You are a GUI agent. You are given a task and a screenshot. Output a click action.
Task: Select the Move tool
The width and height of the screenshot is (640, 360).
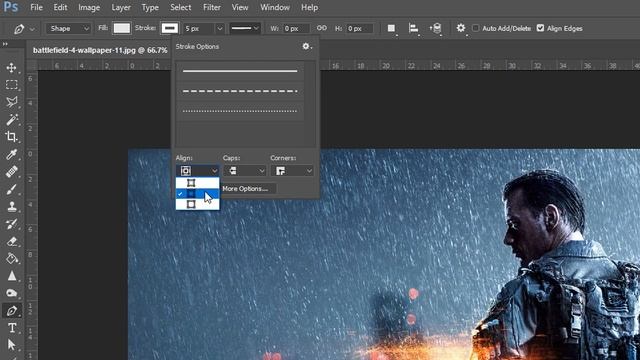(x=11, y=68)
